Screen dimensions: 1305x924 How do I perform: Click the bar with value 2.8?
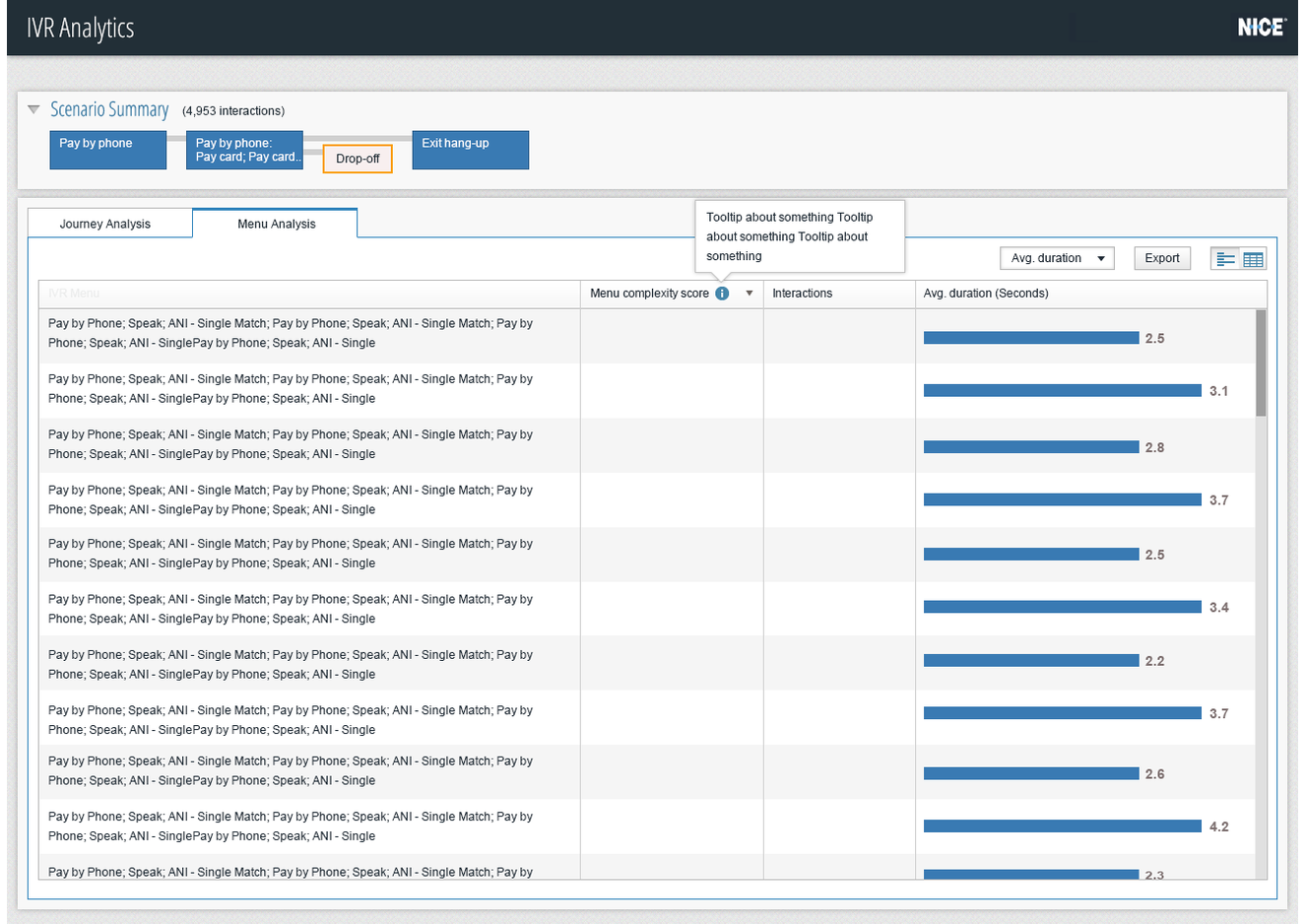[x=1031, y=447]
